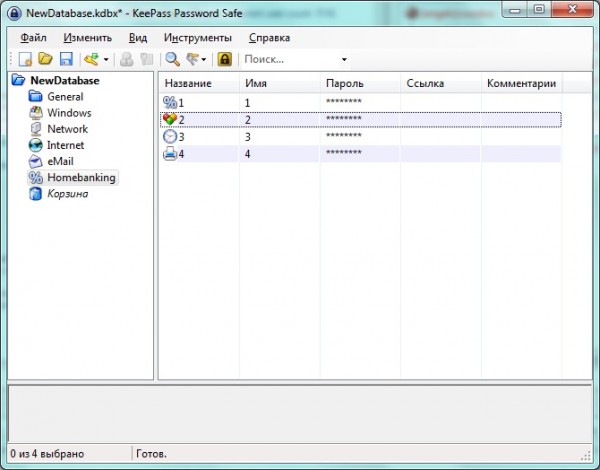Click masked password of entry 3

pos(344,135)
